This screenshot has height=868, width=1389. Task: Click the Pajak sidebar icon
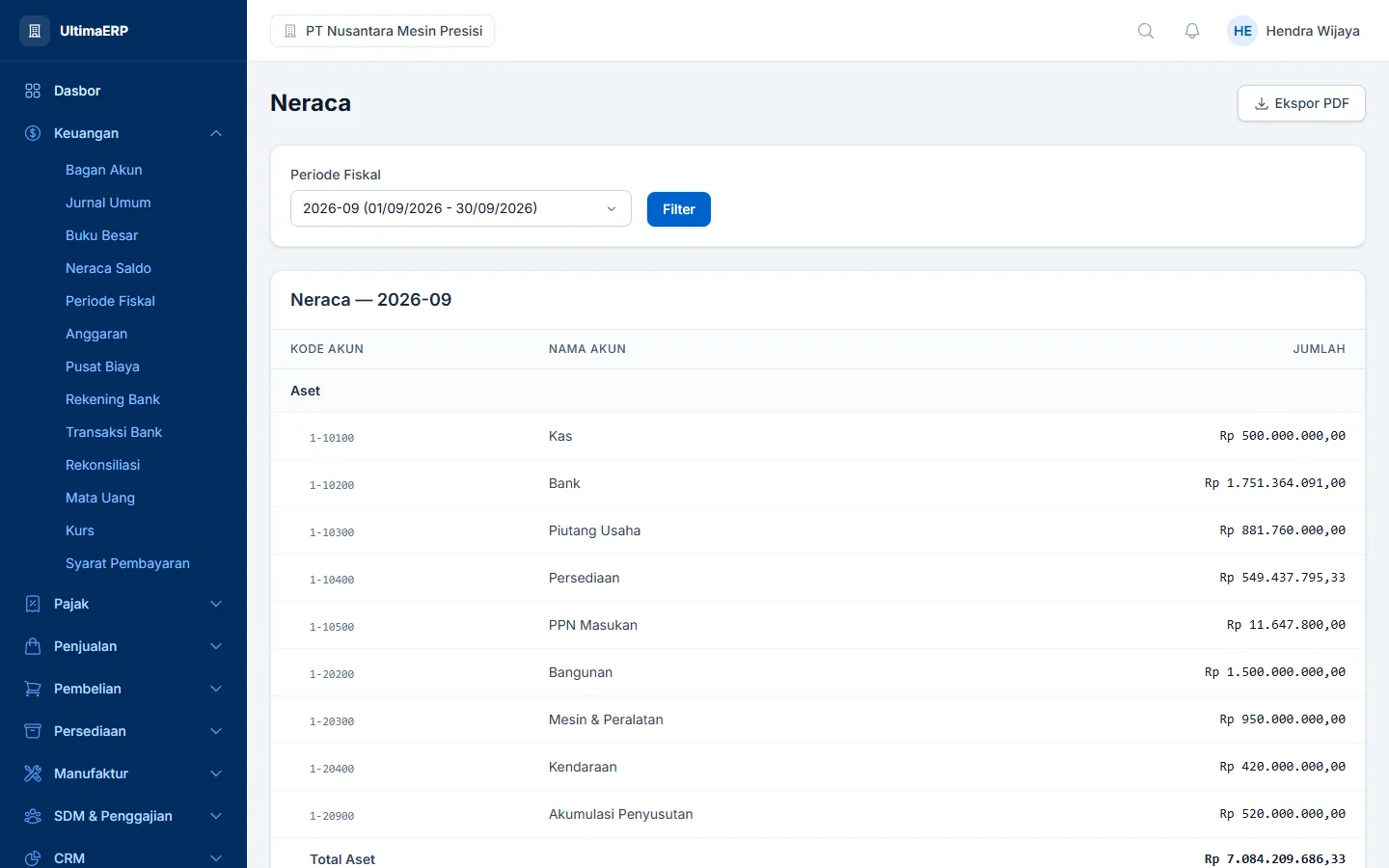pyautogui.click(x=33, y=604)
